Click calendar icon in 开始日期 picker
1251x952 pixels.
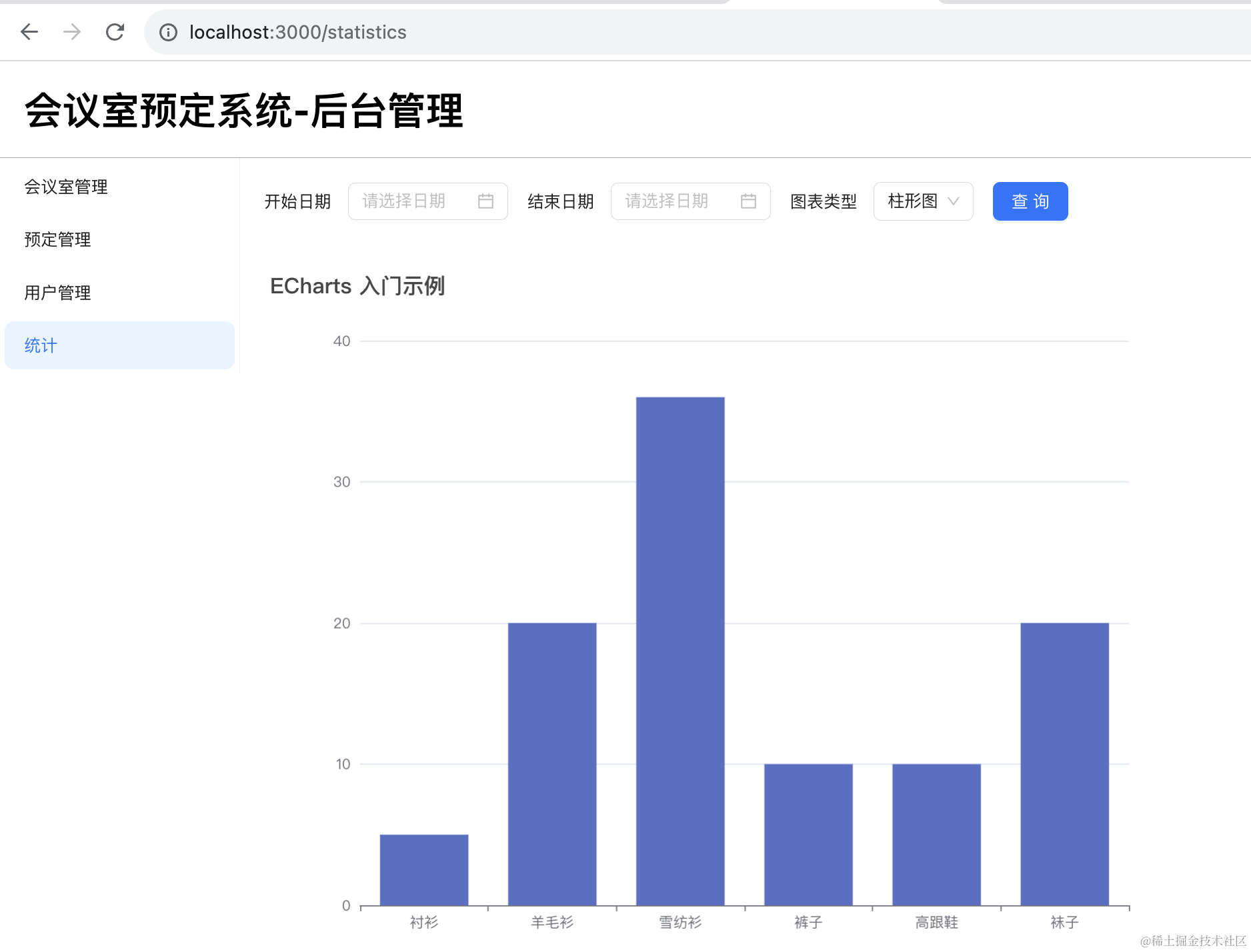click(485, 201)
